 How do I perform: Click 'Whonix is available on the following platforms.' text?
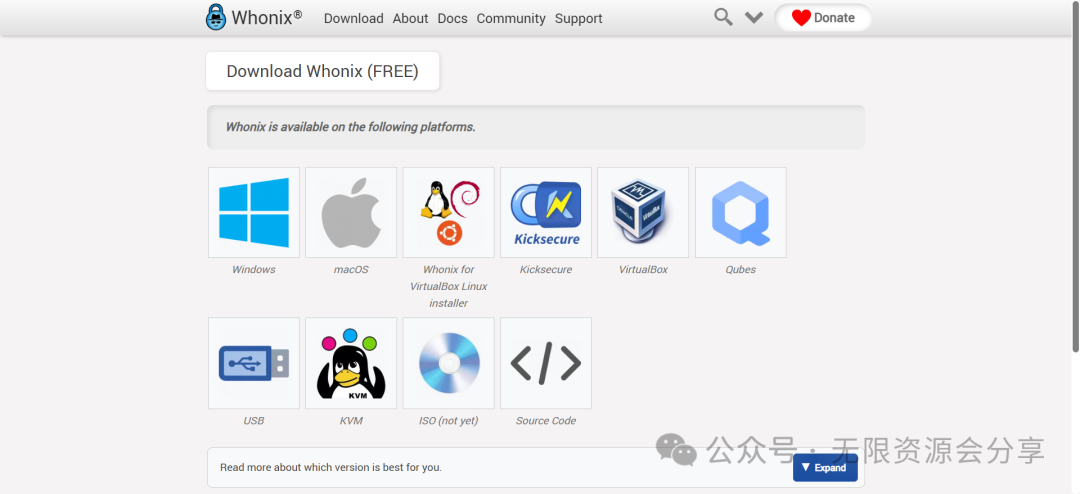tap(351, 127)
